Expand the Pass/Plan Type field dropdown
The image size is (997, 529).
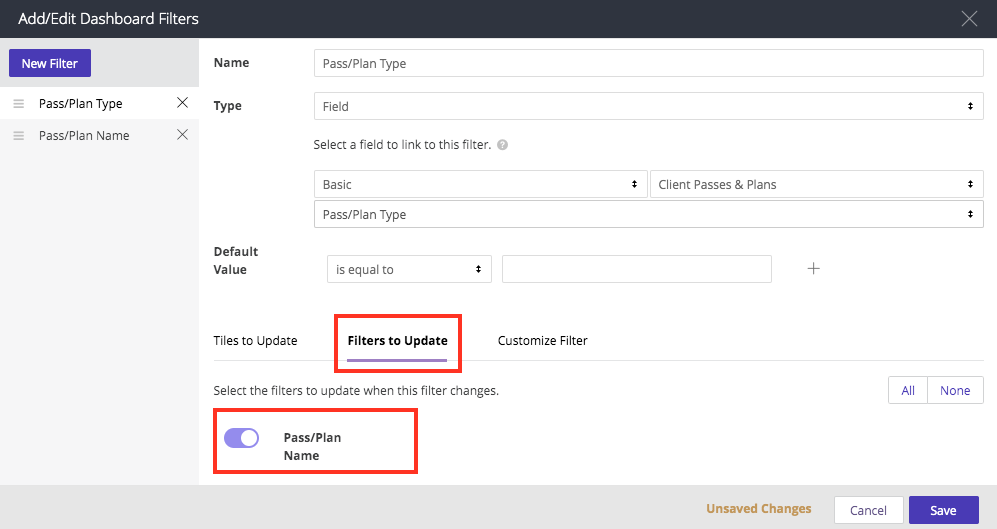(648, 215)
